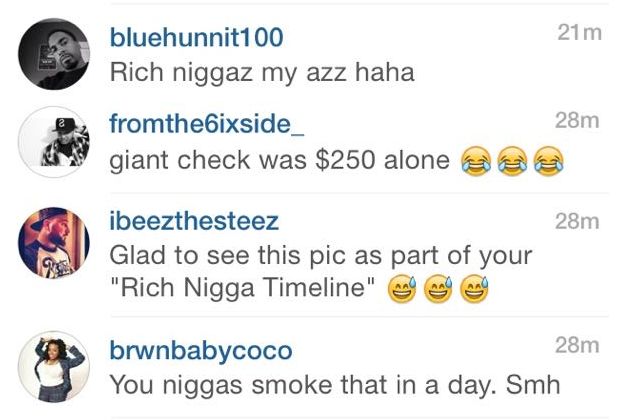Select the ibeezthesteez username
This screenshot has height=420, width=635.
click(x=194, y=221)
